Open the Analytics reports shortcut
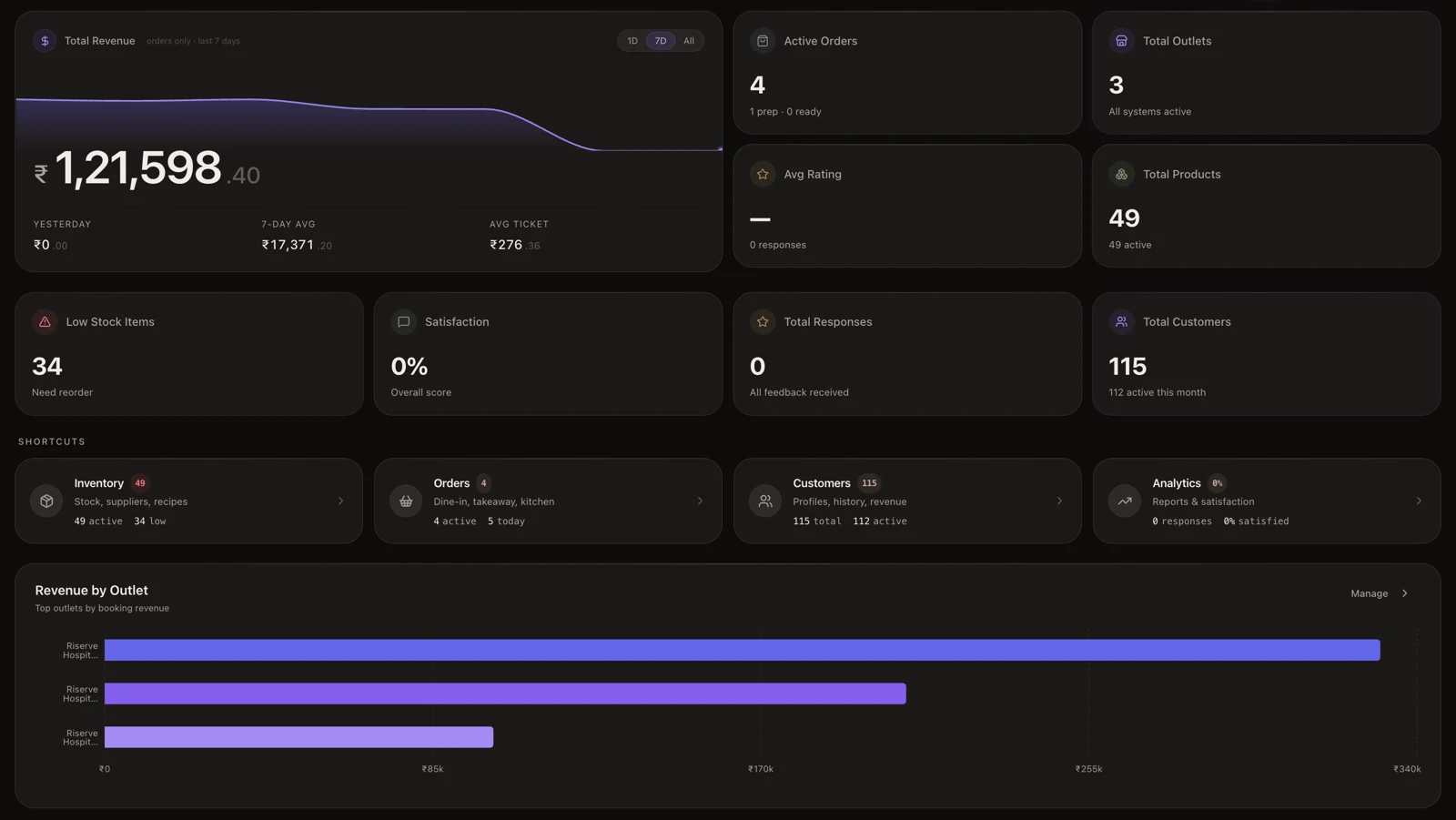 (x=1267, y=501)
